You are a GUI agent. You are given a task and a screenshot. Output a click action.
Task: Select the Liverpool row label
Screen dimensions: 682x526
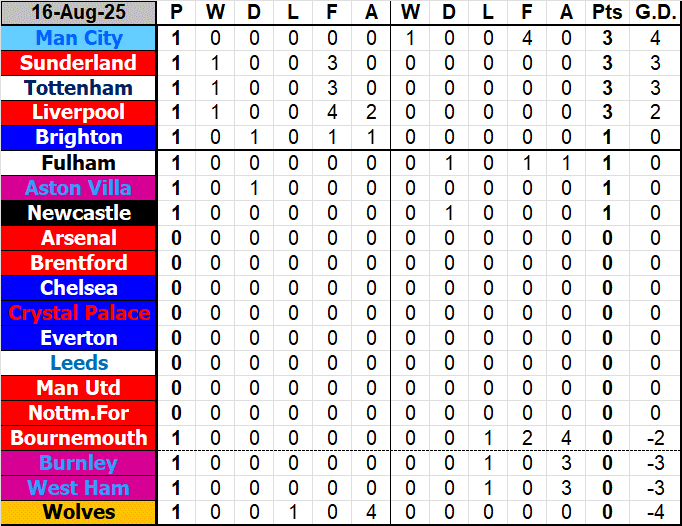79,113
